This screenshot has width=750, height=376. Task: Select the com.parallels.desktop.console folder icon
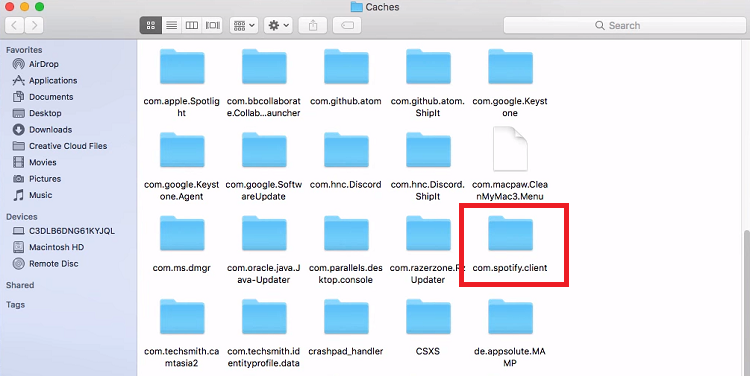pyautogui.click(x=346, y=233)
